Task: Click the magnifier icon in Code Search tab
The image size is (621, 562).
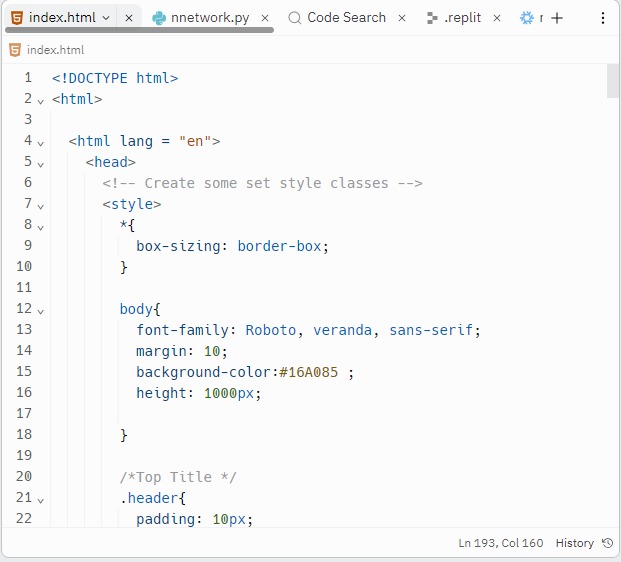Action: click(294, 18)
